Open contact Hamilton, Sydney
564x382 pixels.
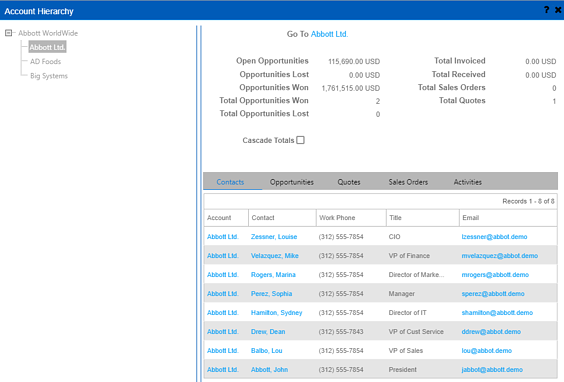click(x=277, y=313)
